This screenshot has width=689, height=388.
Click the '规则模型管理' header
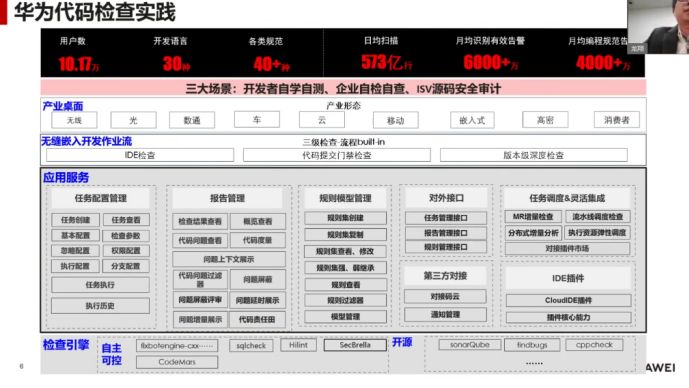click(345, 198)
